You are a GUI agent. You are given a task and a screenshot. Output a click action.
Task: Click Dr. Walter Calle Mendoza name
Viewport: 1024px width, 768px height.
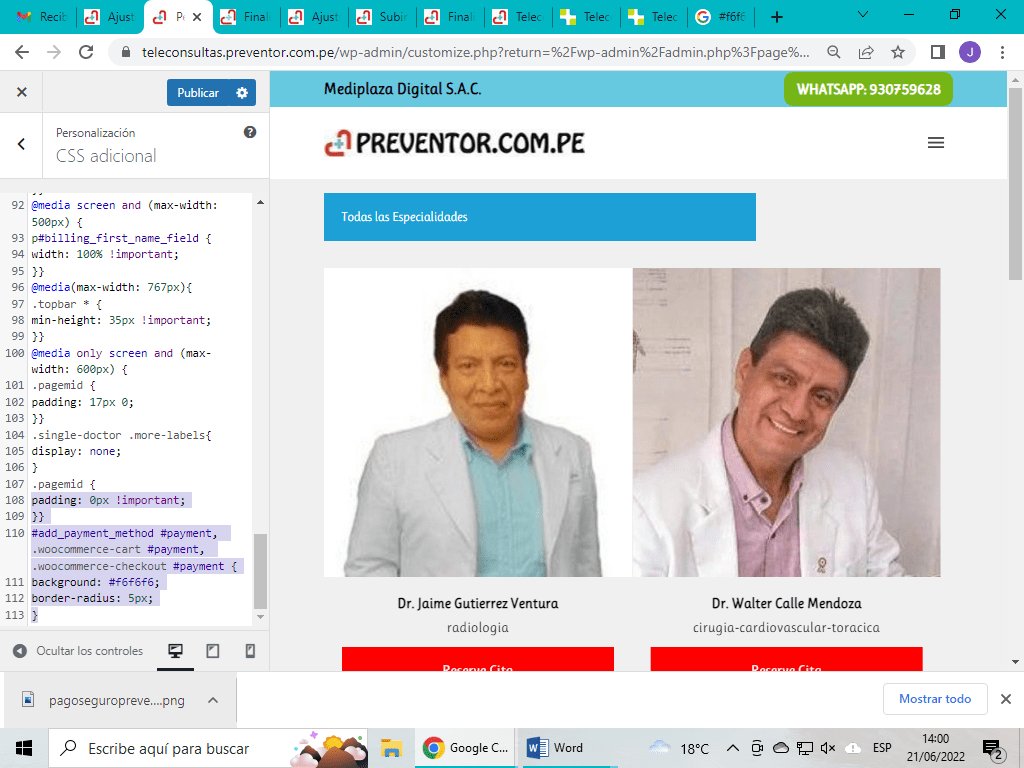[786, 603]
